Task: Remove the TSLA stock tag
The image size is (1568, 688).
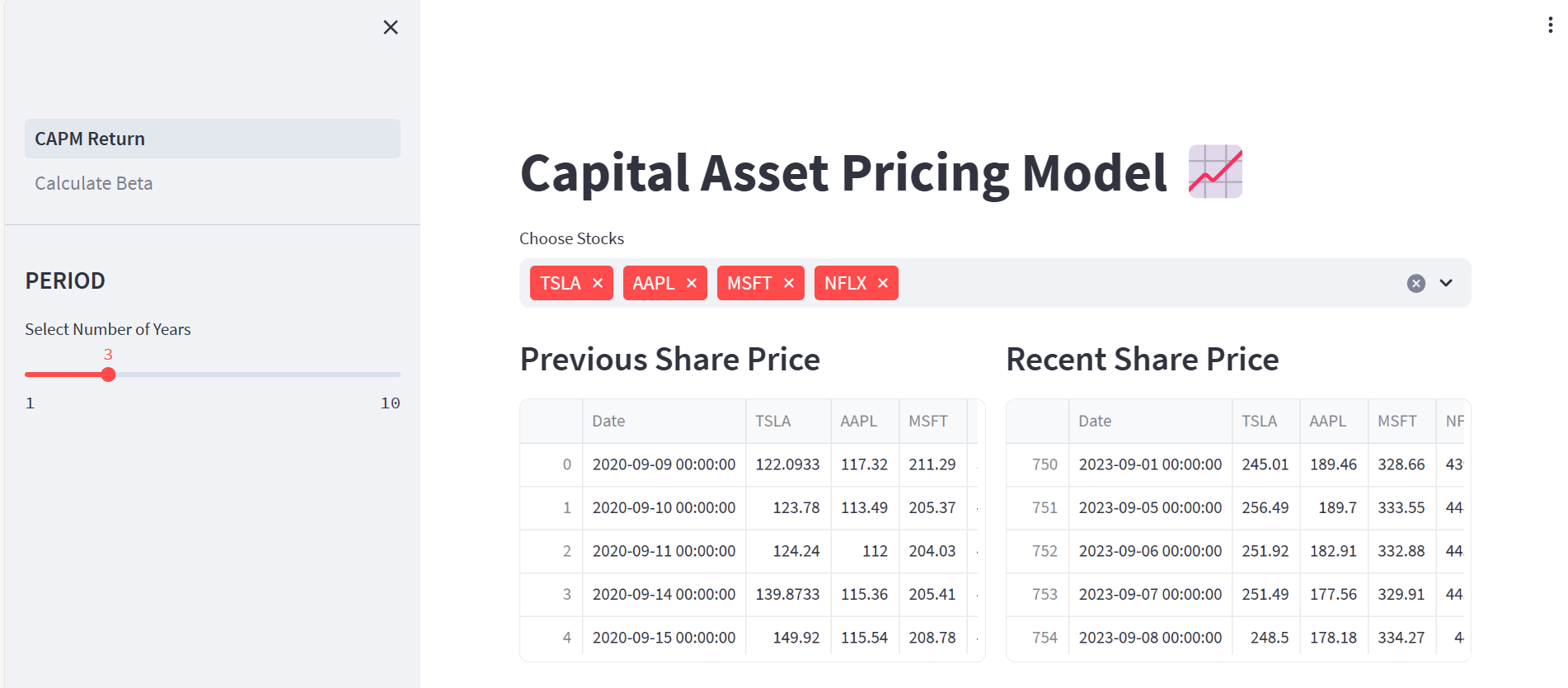Action: pos(599,283)
